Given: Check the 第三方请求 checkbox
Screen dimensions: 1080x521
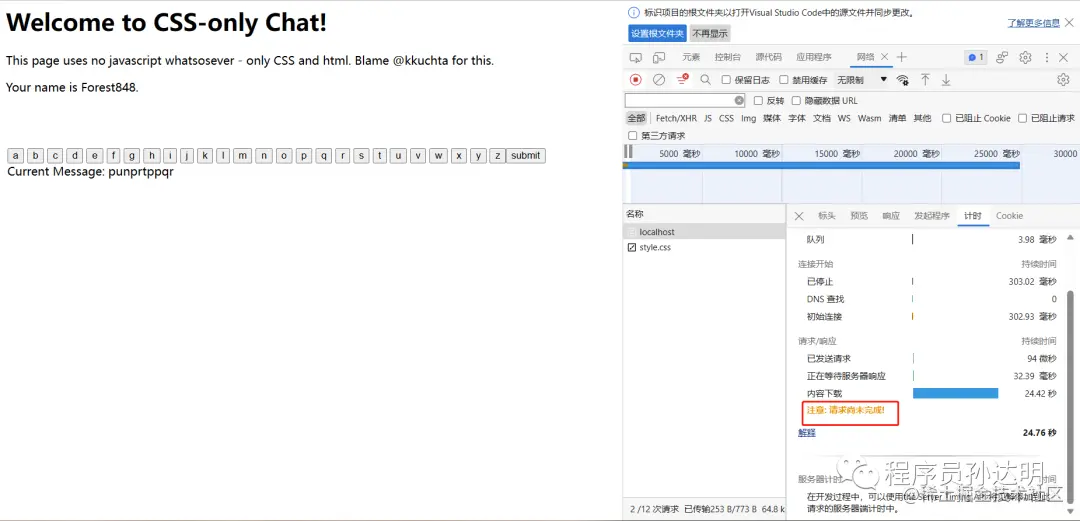Looking at the screenshot, I should click(633, 136).
